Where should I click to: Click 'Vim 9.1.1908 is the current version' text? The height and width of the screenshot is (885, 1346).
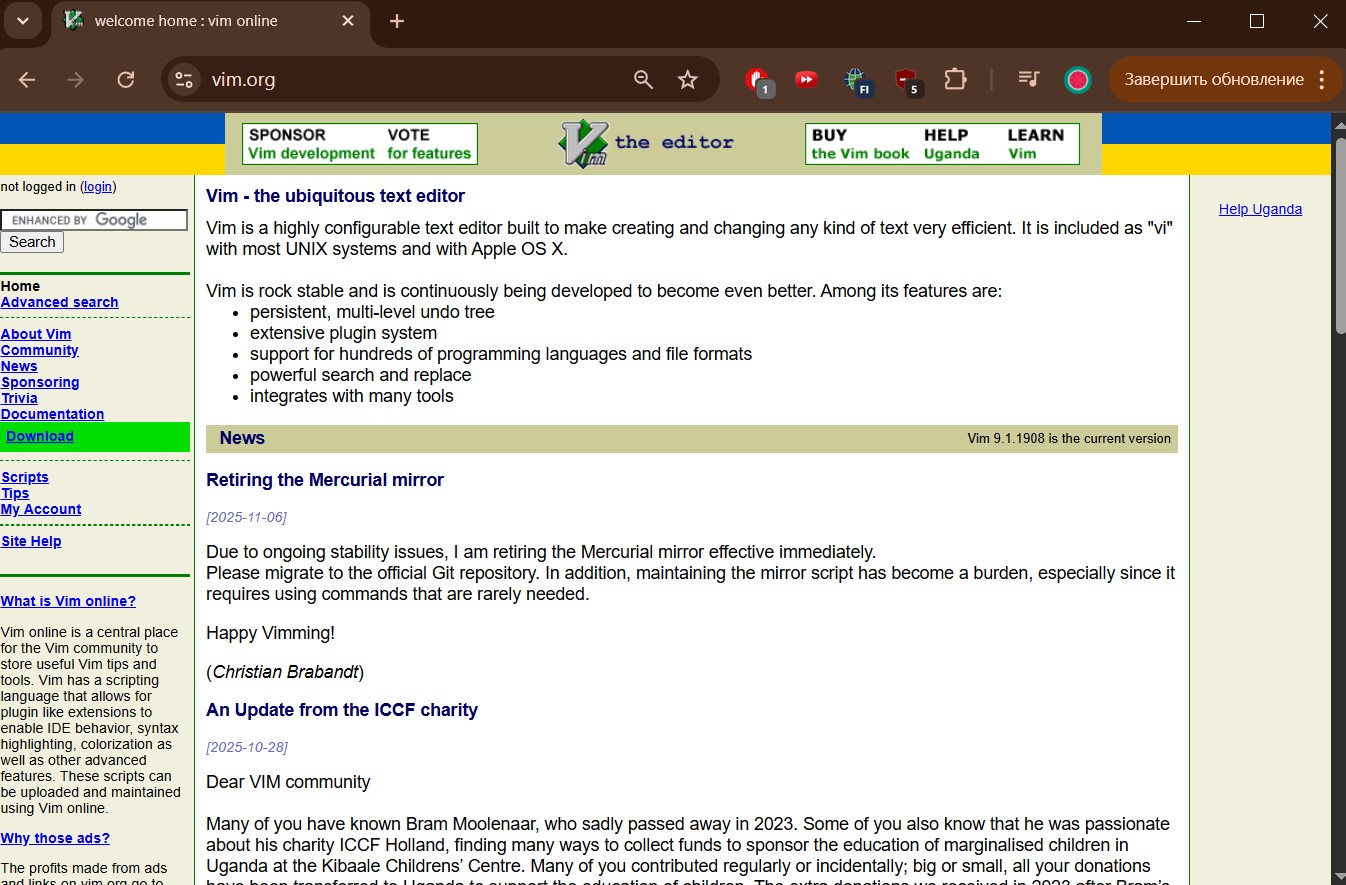(1069, 438)
